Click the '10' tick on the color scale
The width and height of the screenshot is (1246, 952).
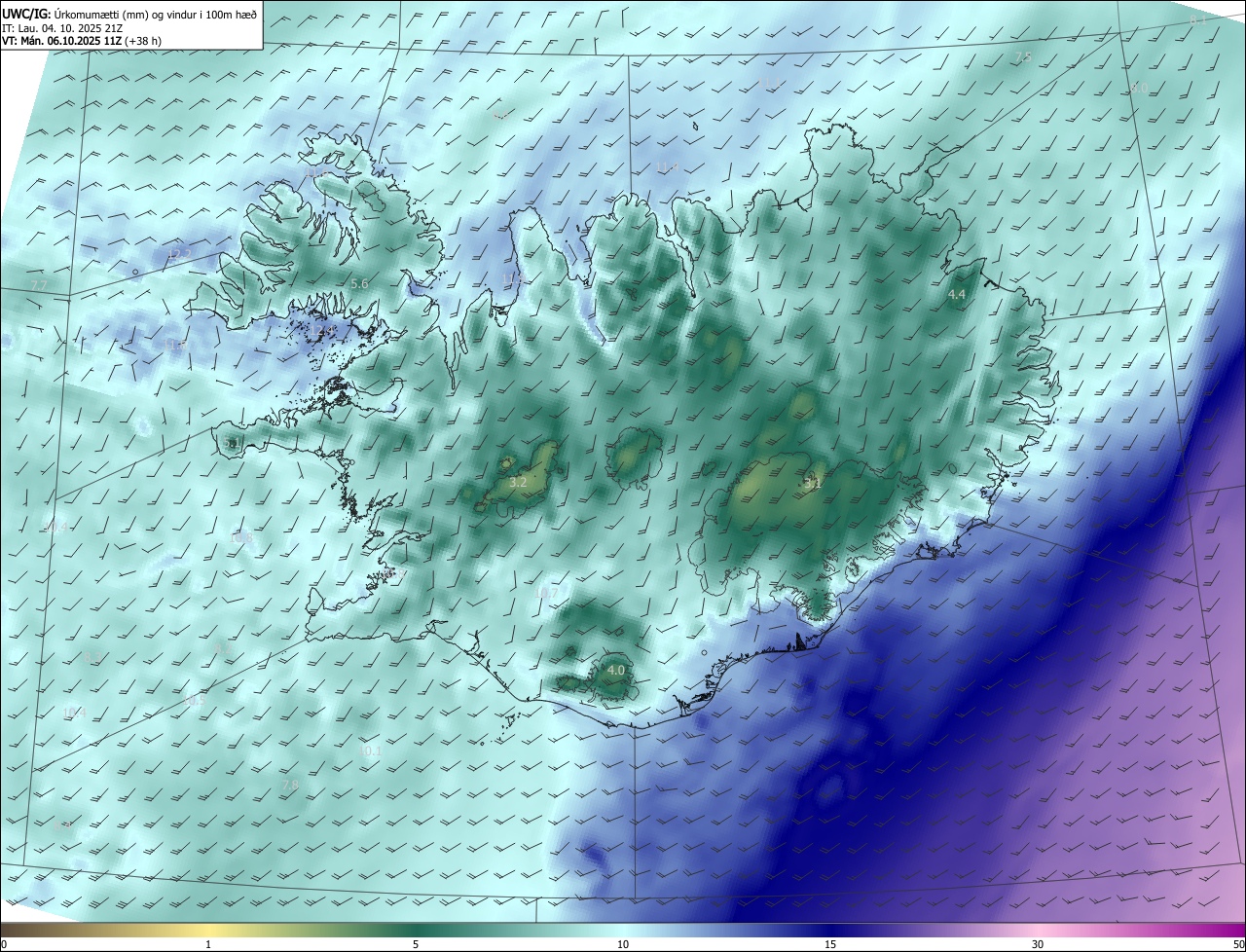[x=623, y=944]
